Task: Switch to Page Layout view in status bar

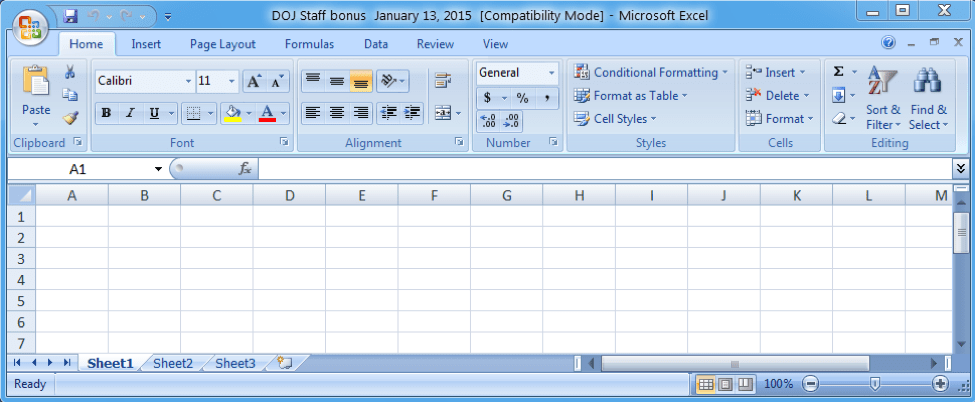Action: coord(726,385)
